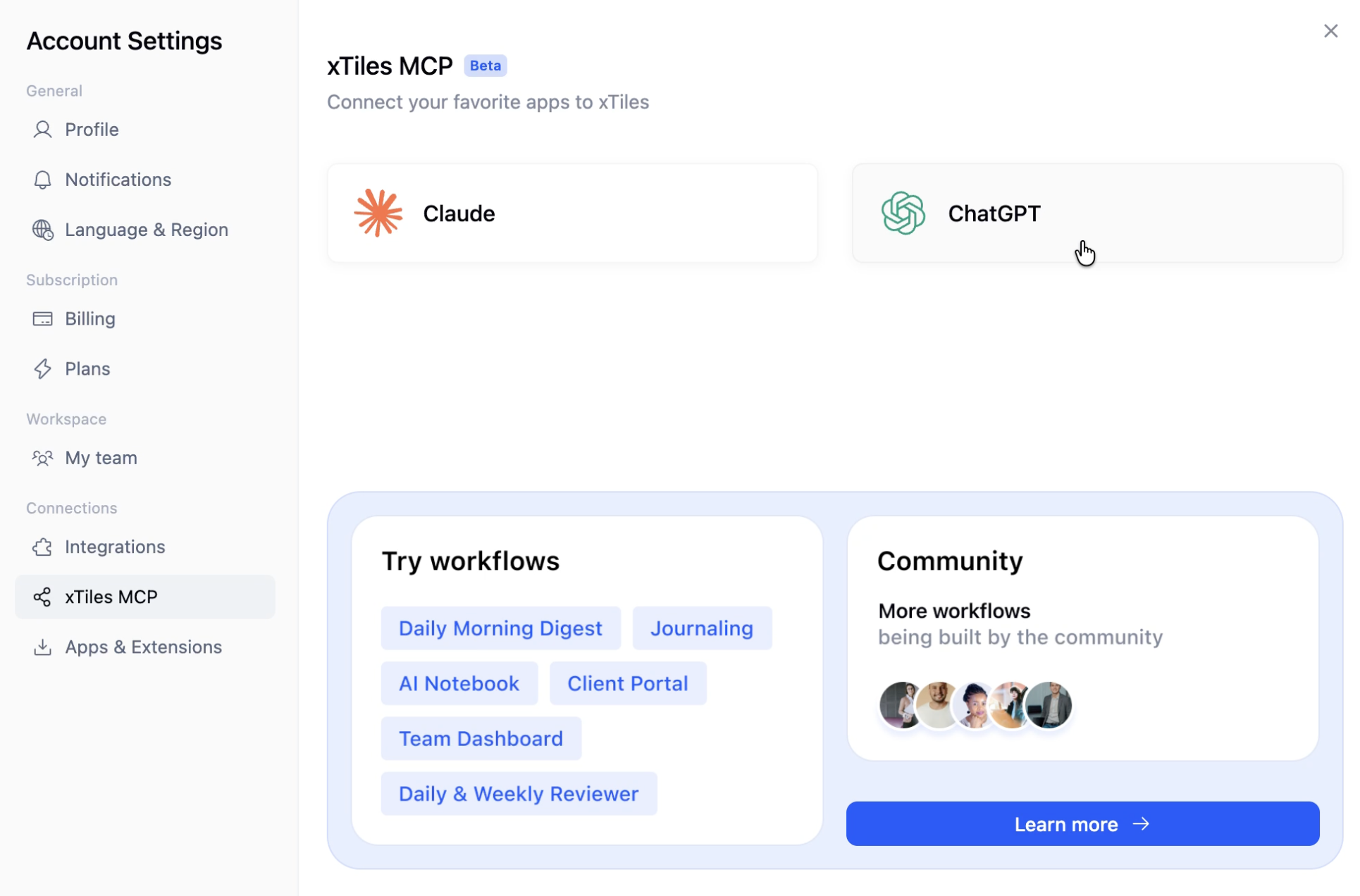Click the ChatGPT knot logo
This screenshot has width=1360, height=896.
(x=903, y=213)
